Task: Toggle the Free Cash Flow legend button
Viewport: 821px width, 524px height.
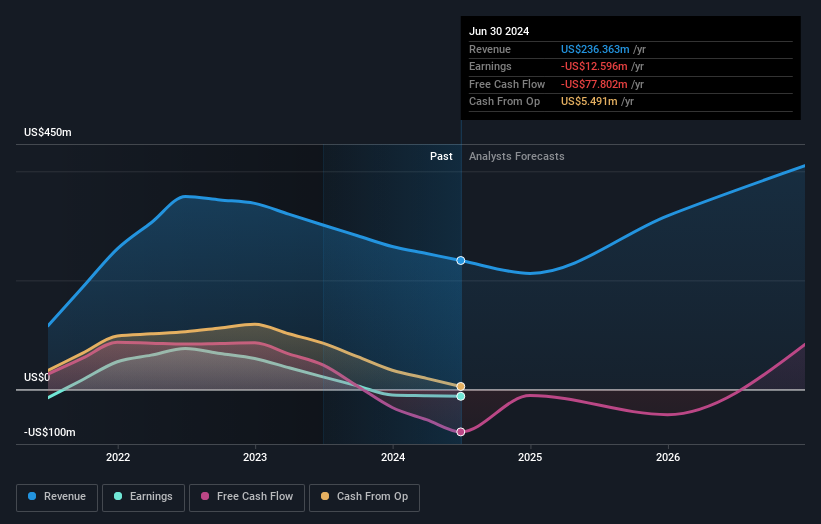Action: click(247, 497)
